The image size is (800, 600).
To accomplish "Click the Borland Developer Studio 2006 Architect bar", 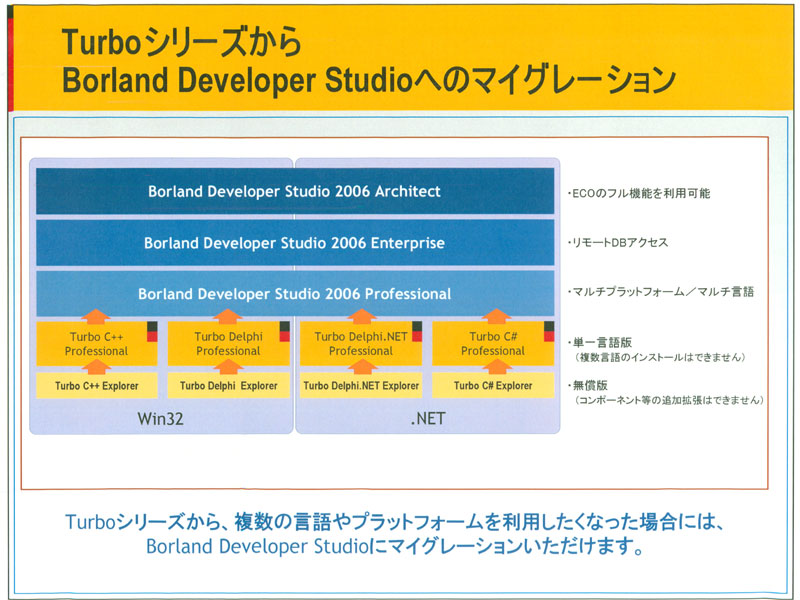I will pos(295,191).
